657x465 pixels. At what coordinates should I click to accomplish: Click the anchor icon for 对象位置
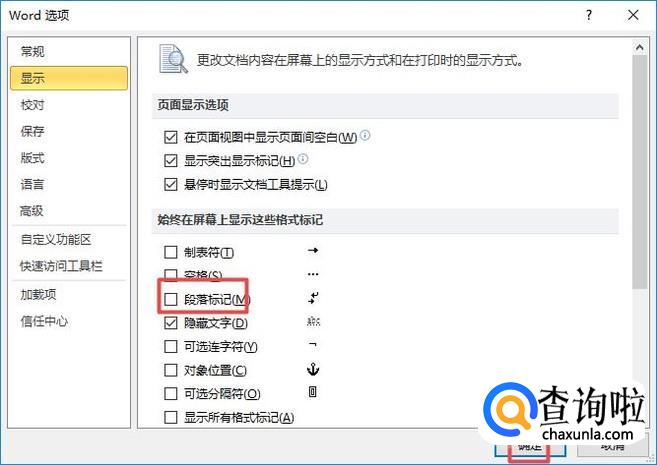tap(313, 369)
